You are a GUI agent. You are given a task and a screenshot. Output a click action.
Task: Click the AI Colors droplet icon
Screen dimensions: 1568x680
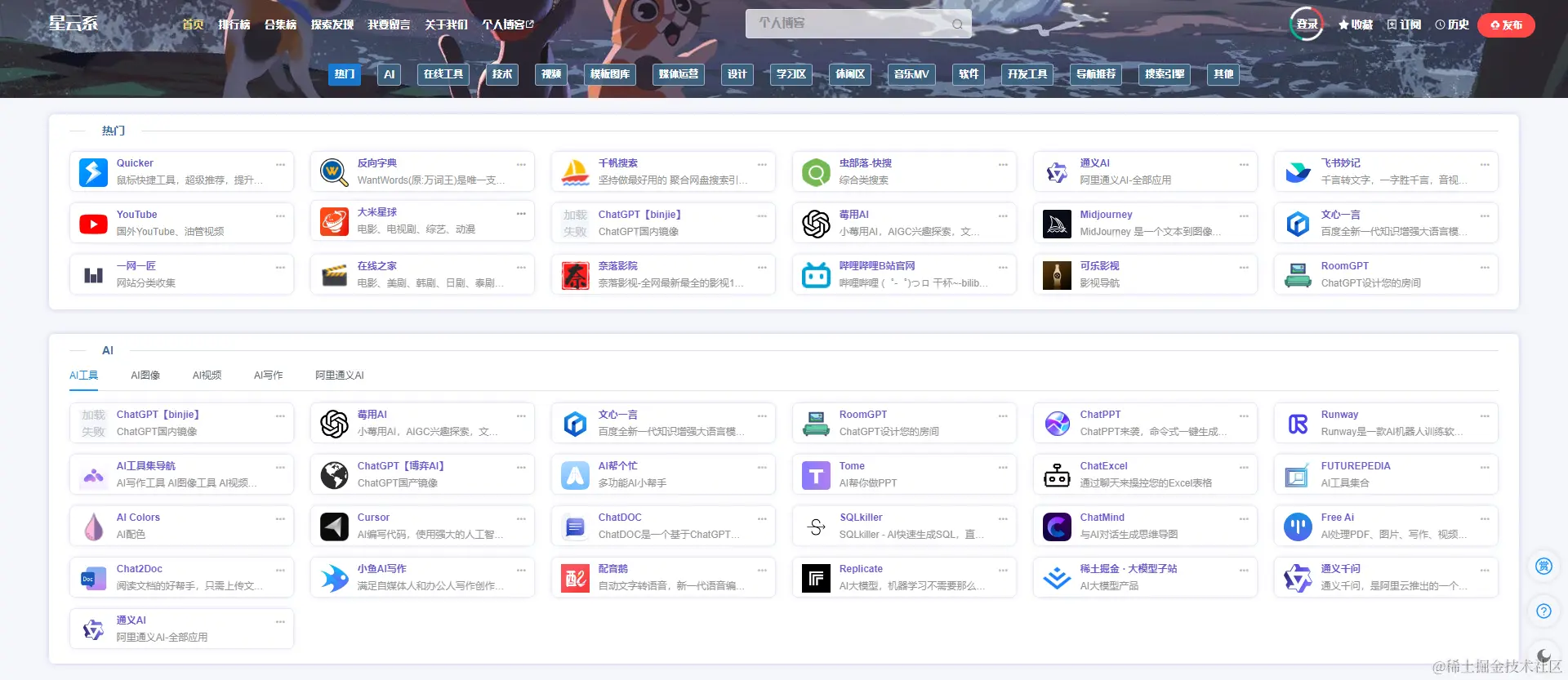click(93, 527)
